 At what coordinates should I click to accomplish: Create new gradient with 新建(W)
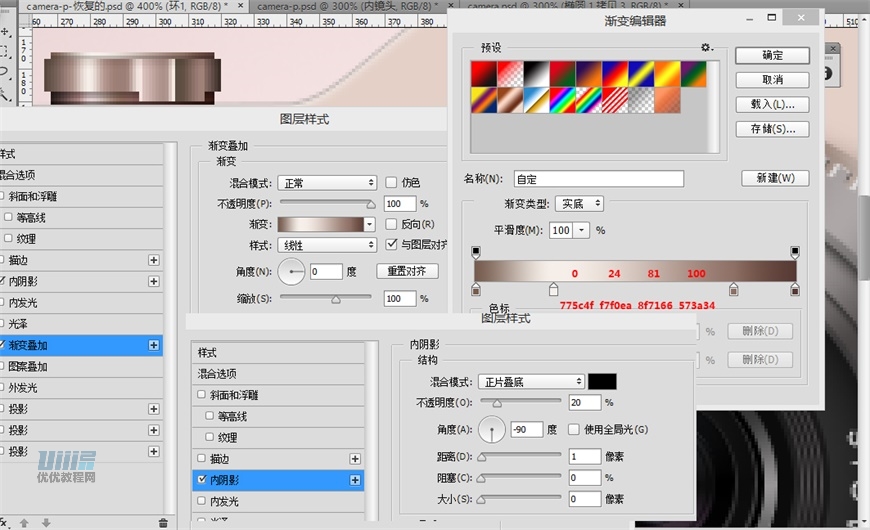tap(775, 178)
